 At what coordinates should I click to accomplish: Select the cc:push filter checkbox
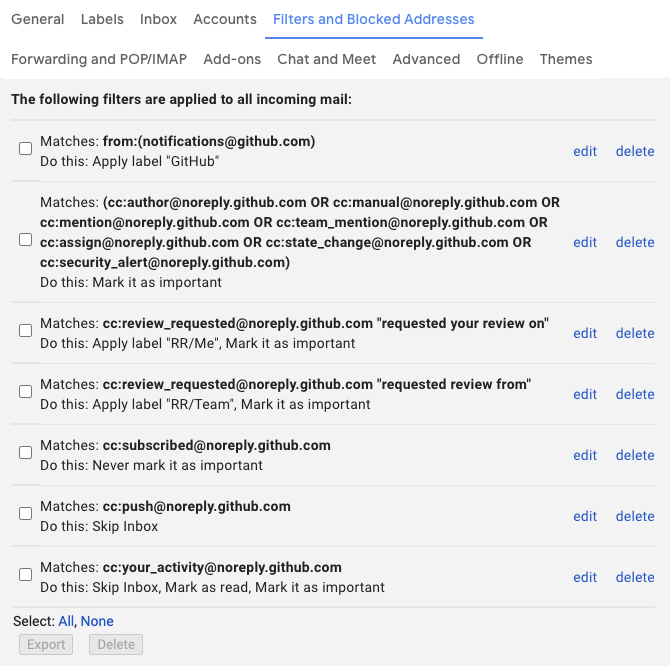(x=26, y=514)
